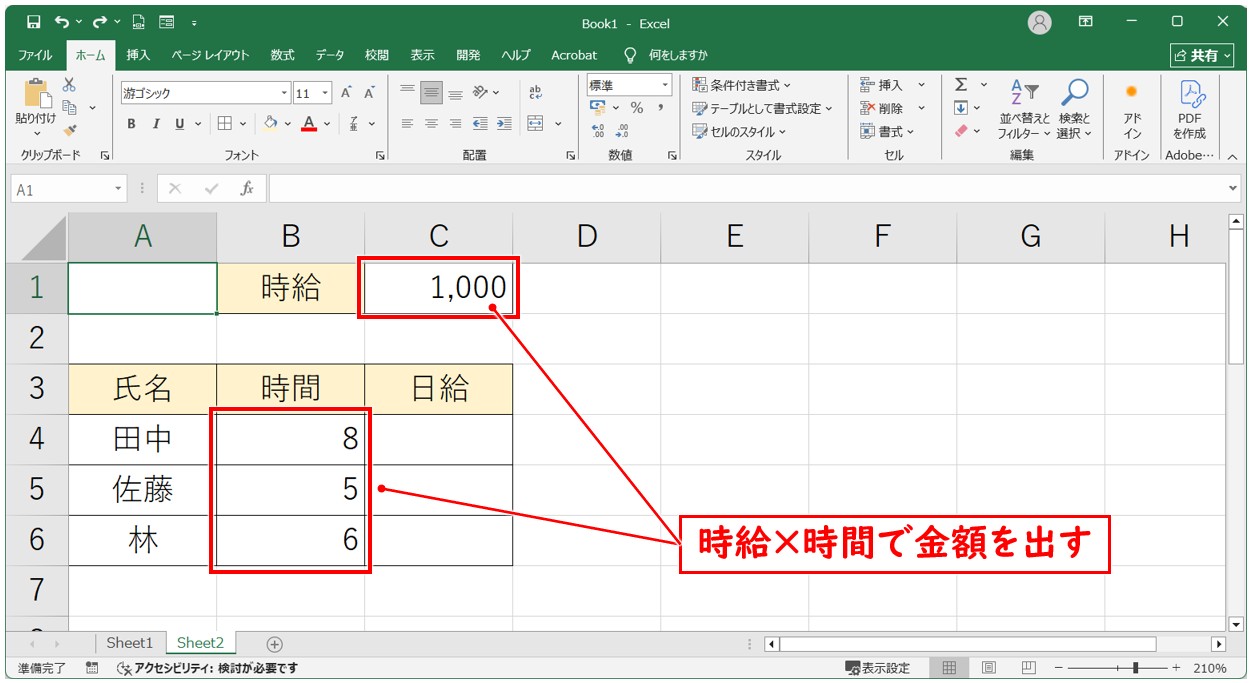Screen dimensions: 1251x683
Task: Click the zoom slider handle
Action: tap(1135, 668)
